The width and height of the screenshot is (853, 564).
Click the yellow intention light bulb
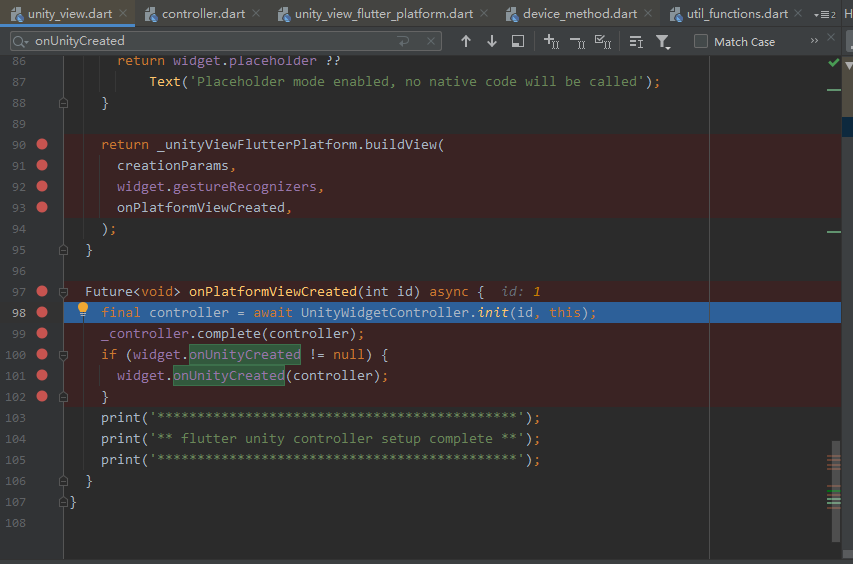click(x=83, y=309)
